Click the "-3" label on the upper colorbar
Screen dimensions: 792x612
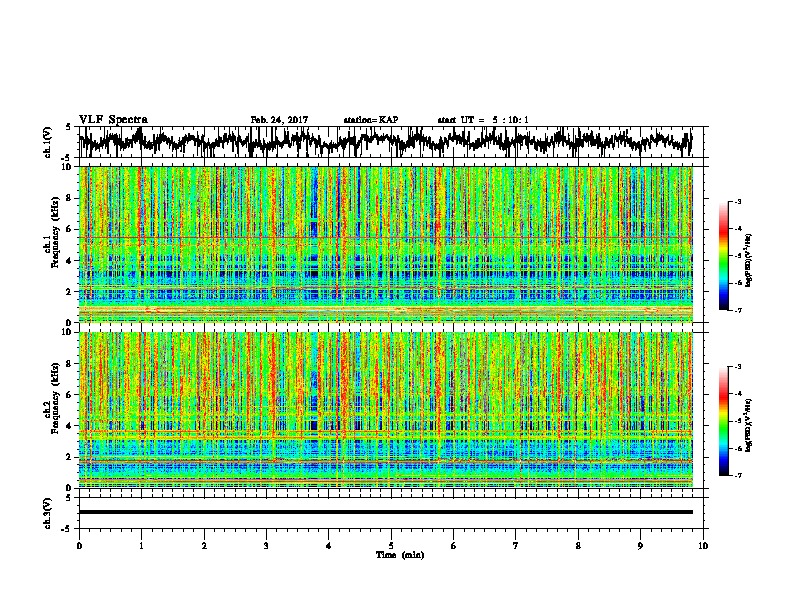(738, 202)
